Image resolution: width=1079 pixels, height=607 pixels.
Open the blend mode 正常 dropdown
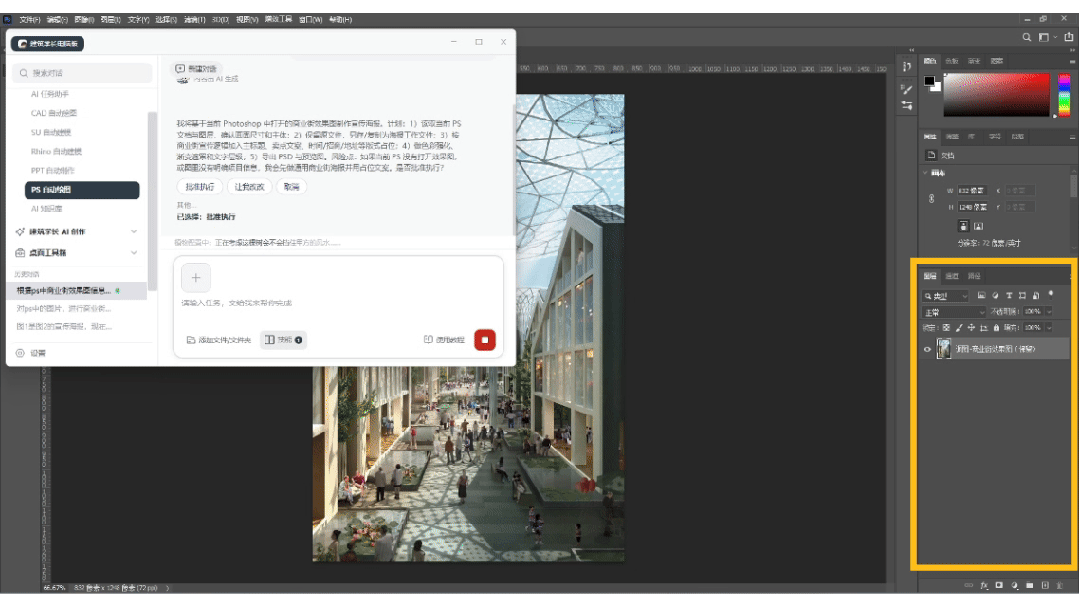[x=954, y=312]
